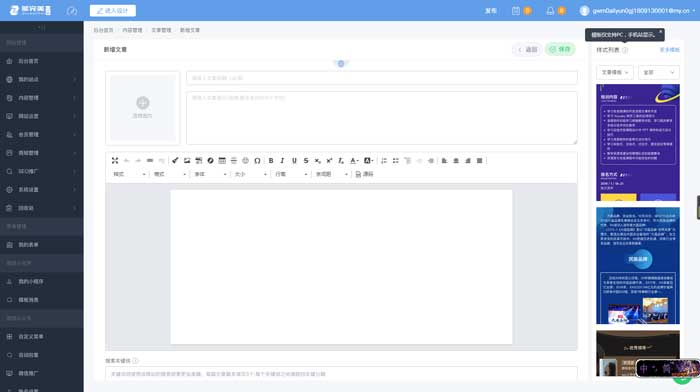Screen dimensions: 700x392
Task: Click the select image upload placeholder
Action: point(142,108)
